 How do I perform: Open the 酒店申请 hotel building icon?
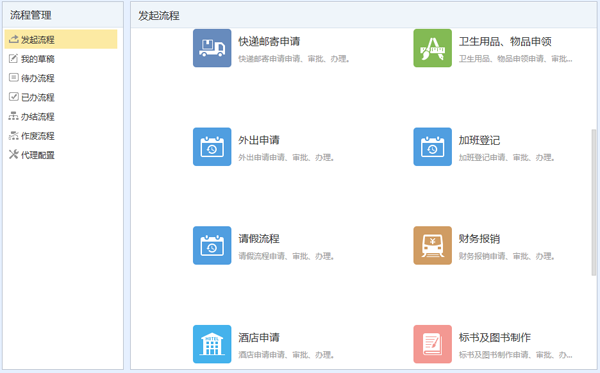[x=212, y=344]
